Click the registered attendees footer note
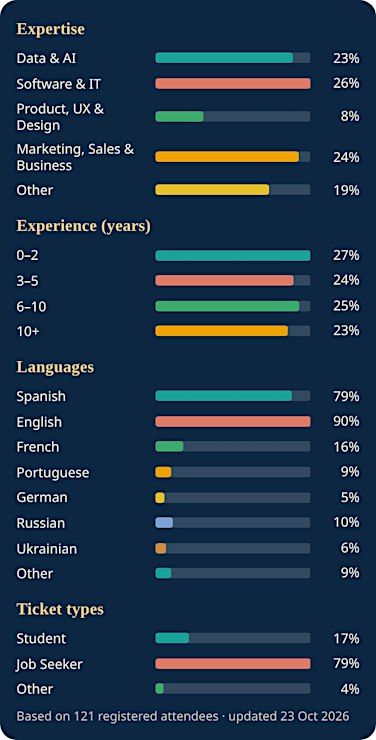 point(183,716)
